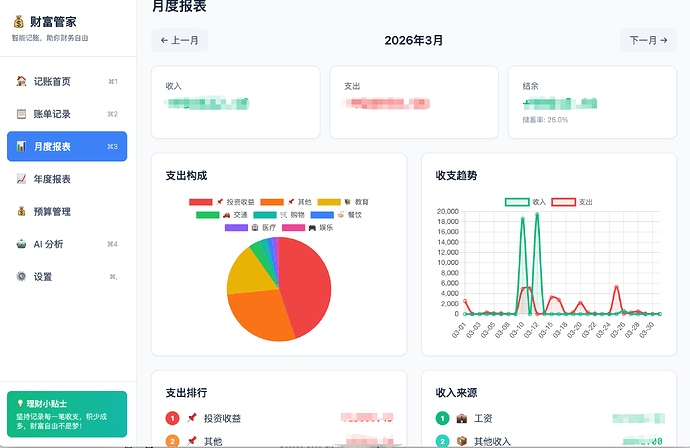Open 账单记录 via its notepad icon
This screenshot has width=690, height=448.
coord(21,114)
